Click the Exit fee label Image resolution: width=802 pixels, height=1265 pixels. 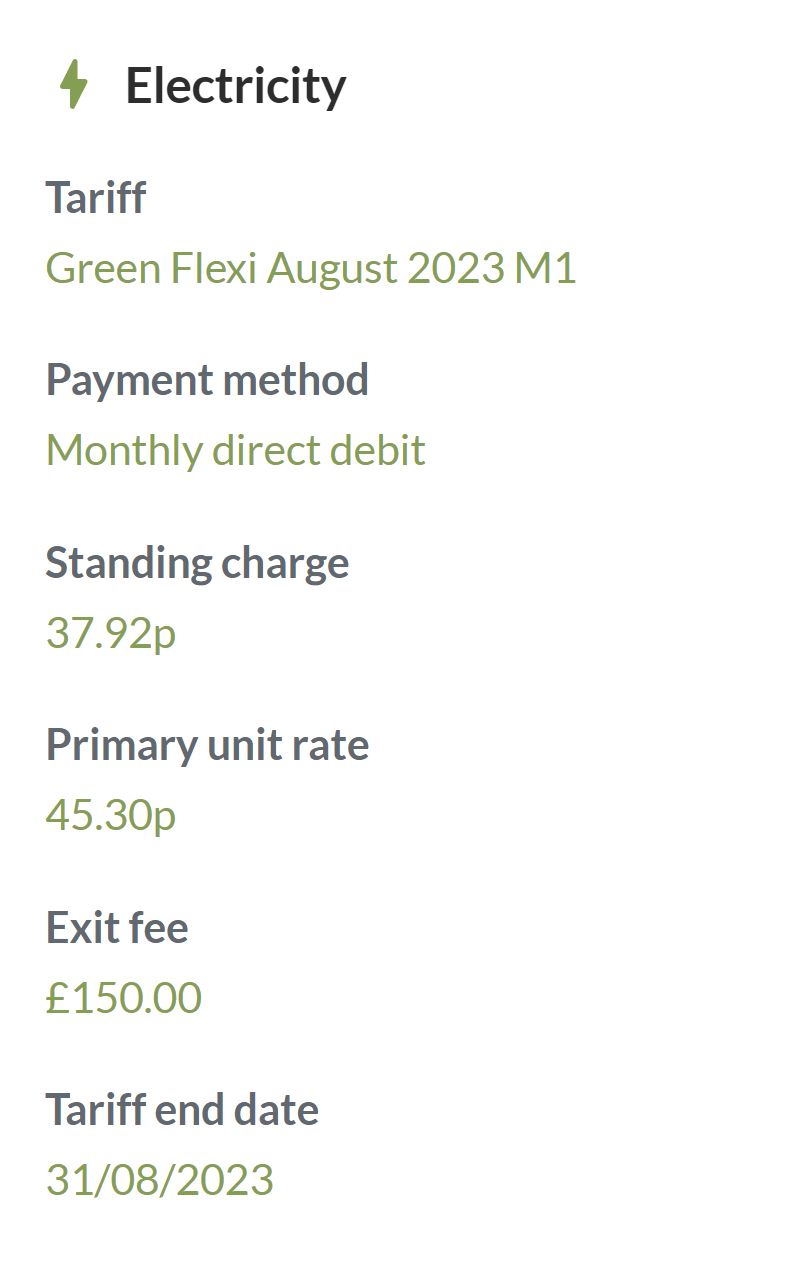[x=117, y=928]
